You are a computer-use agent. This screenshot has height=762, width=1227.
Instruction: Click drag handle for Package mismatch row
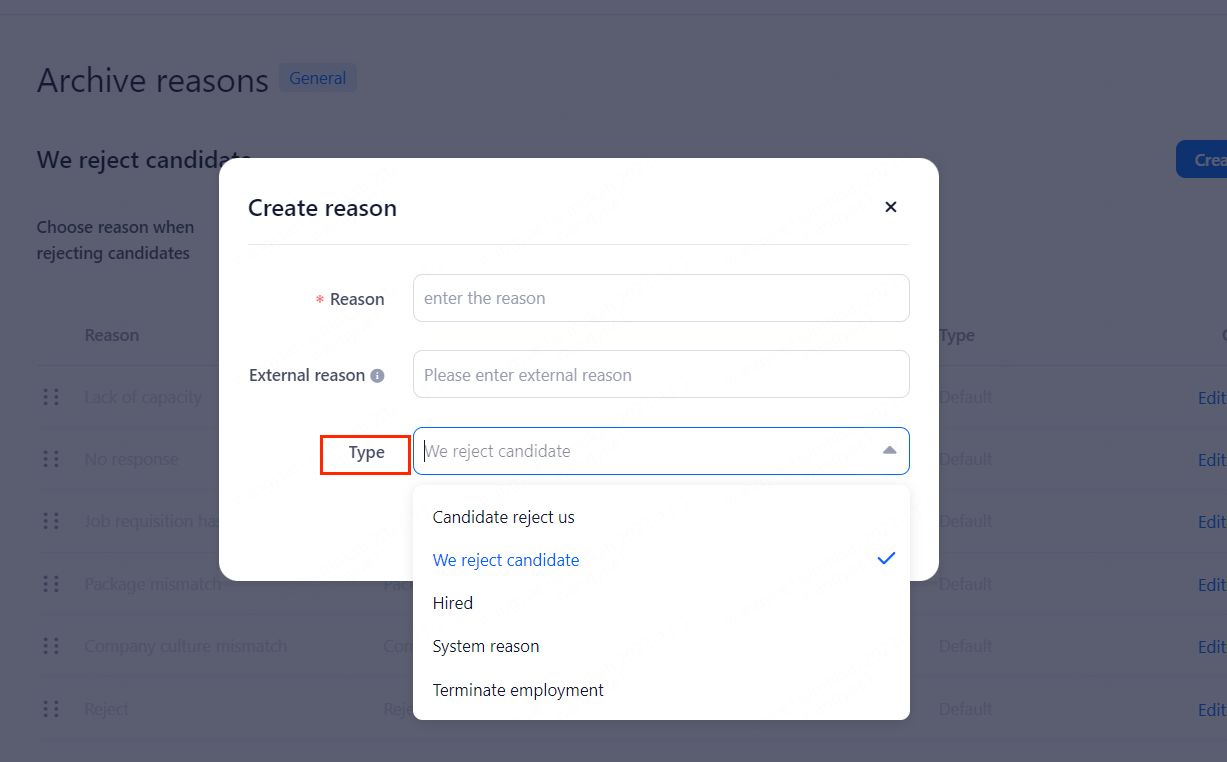[51, 584]
